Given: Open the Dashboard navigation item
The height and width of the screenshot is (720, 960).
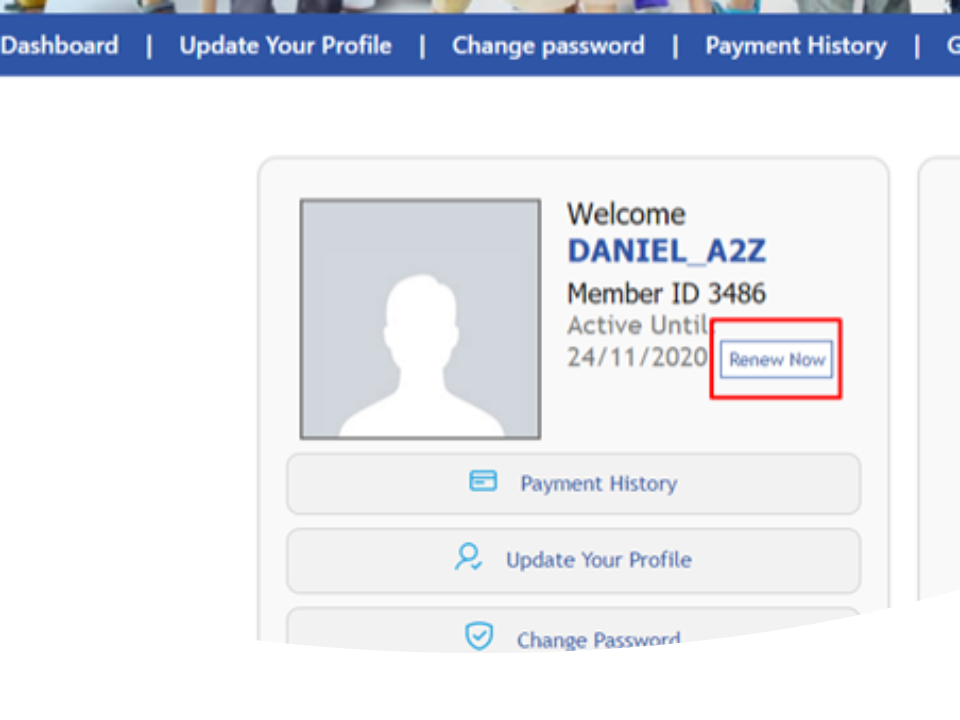Looking at the screenshot, I should coord(59,46).
